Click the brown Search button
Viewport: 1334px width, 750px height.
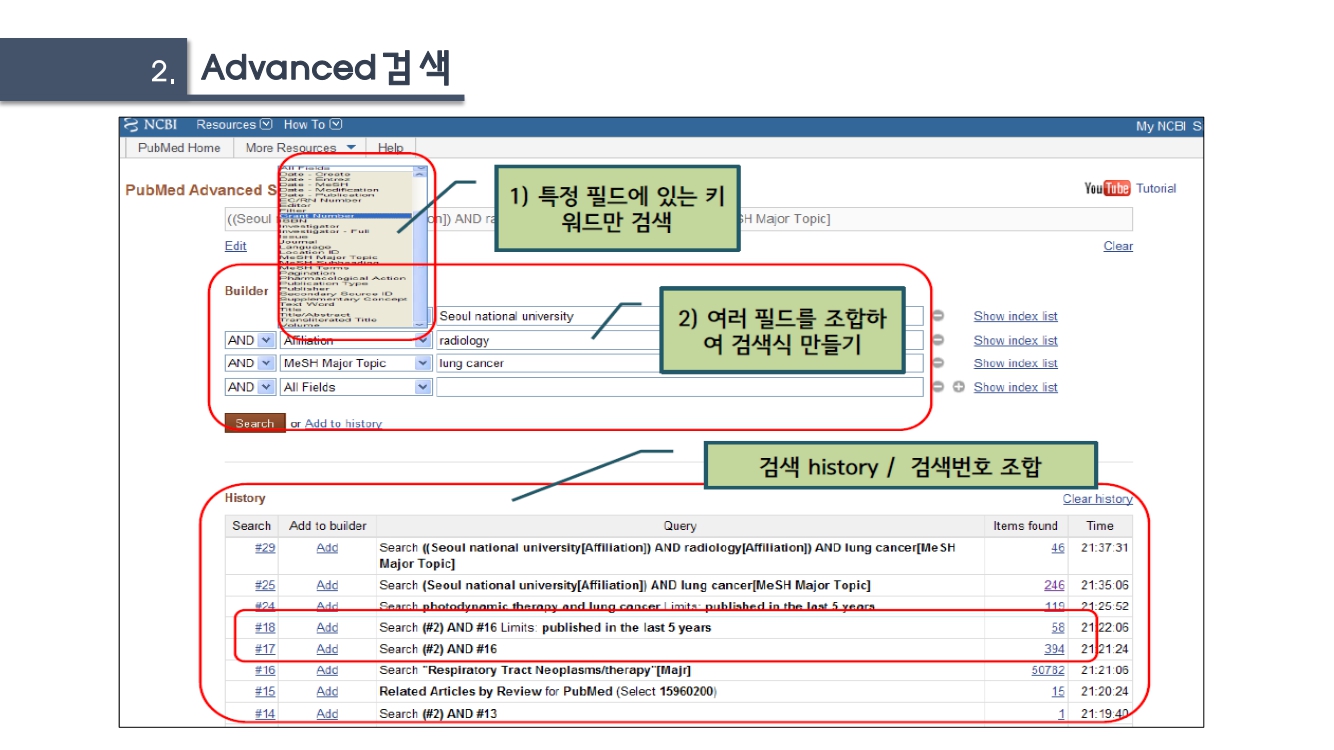point(255,423)
